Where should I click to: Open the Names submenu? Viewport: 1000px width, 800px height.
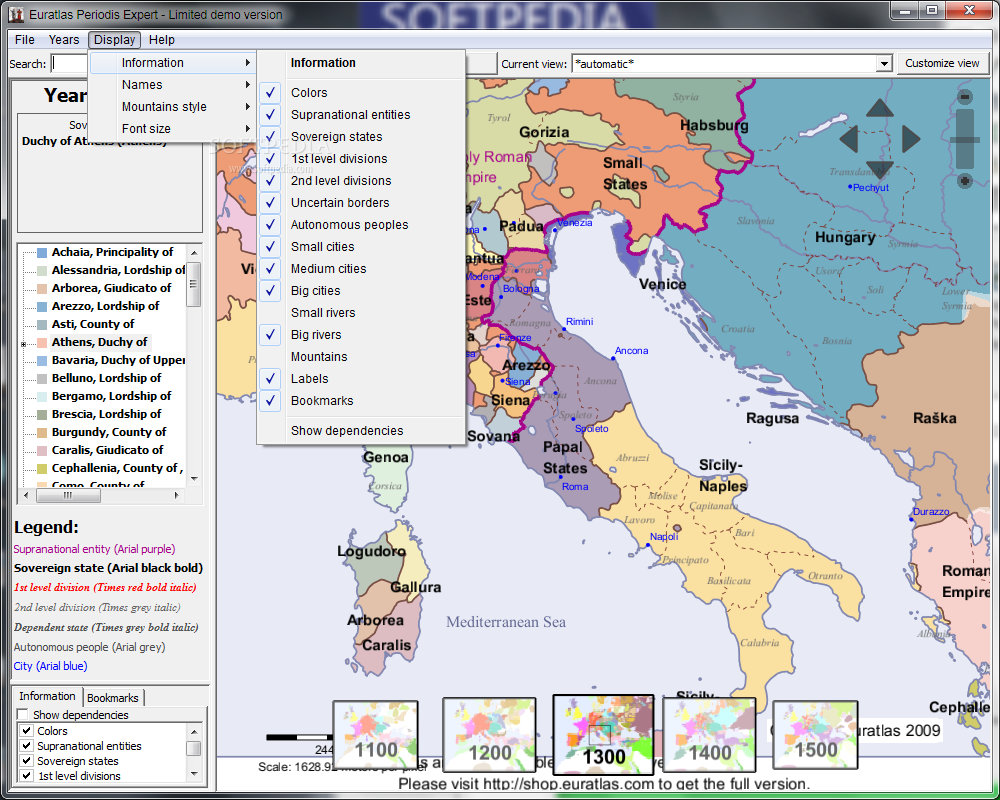[172, 85]
